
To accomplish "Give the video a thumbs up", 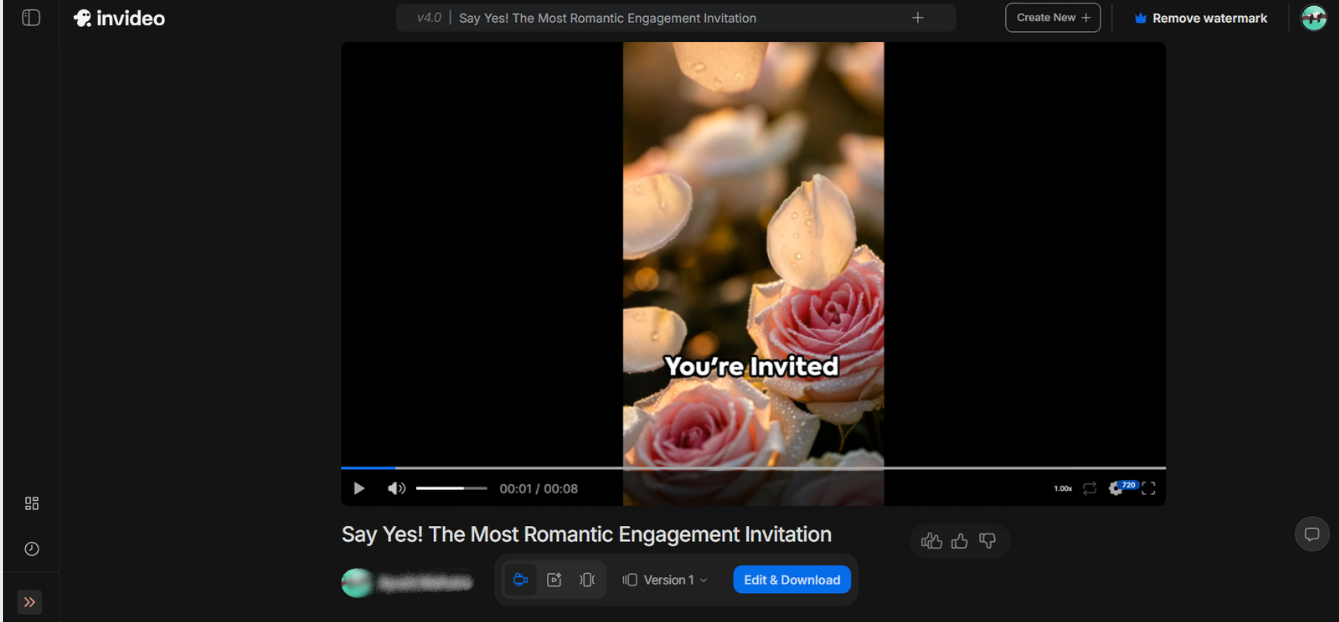I will (x=959, y=540).
